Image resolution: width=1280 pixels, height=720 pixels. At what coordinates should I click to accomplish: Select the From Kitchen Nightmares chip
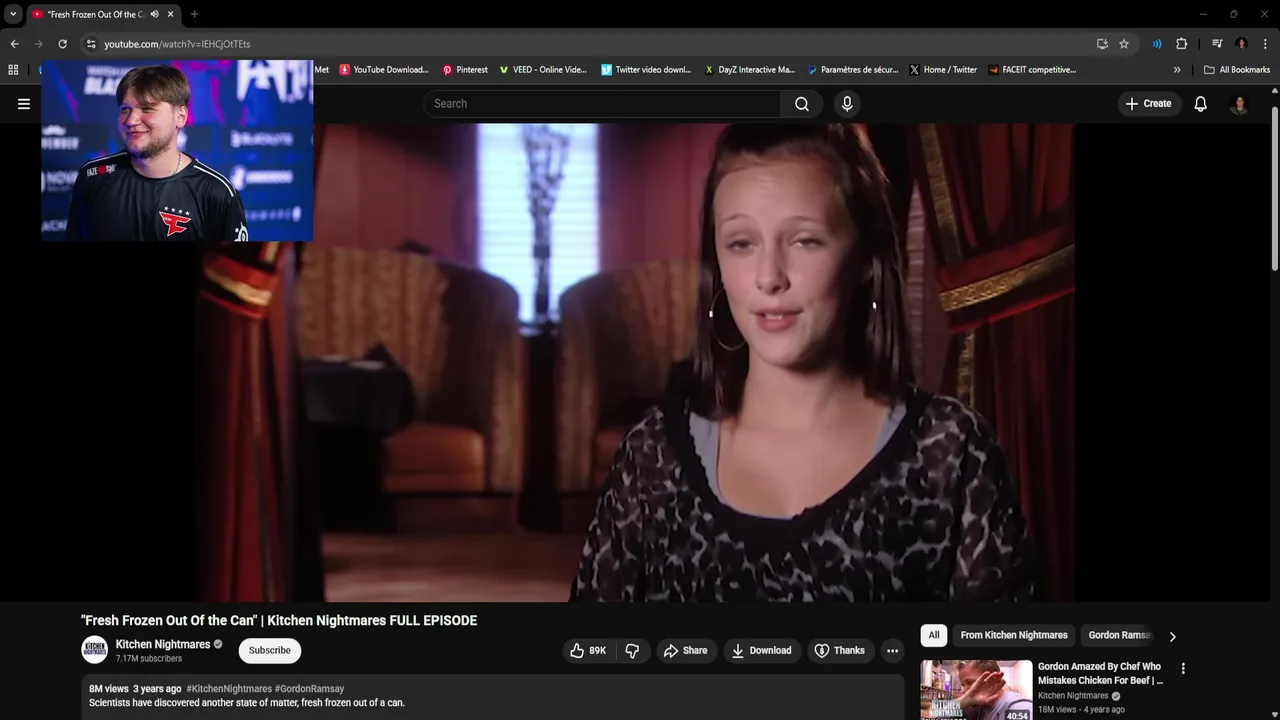[1013, 635]
